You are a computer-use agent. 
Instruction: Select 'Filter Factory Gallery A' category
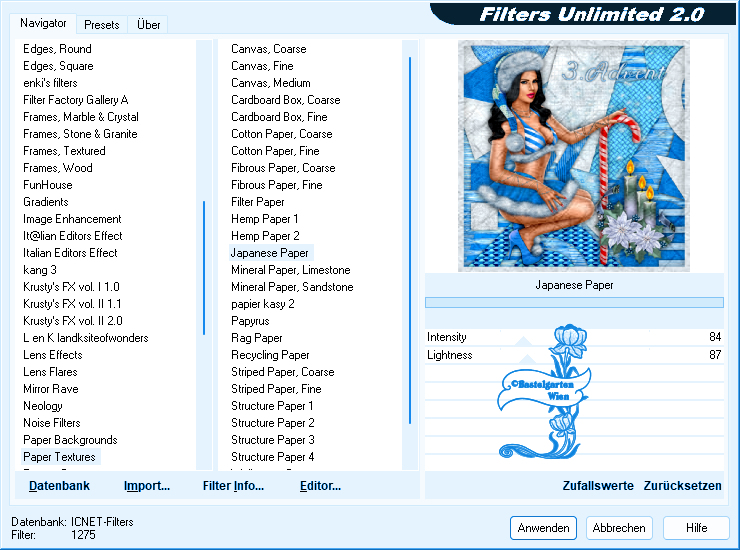click(76, 100)
